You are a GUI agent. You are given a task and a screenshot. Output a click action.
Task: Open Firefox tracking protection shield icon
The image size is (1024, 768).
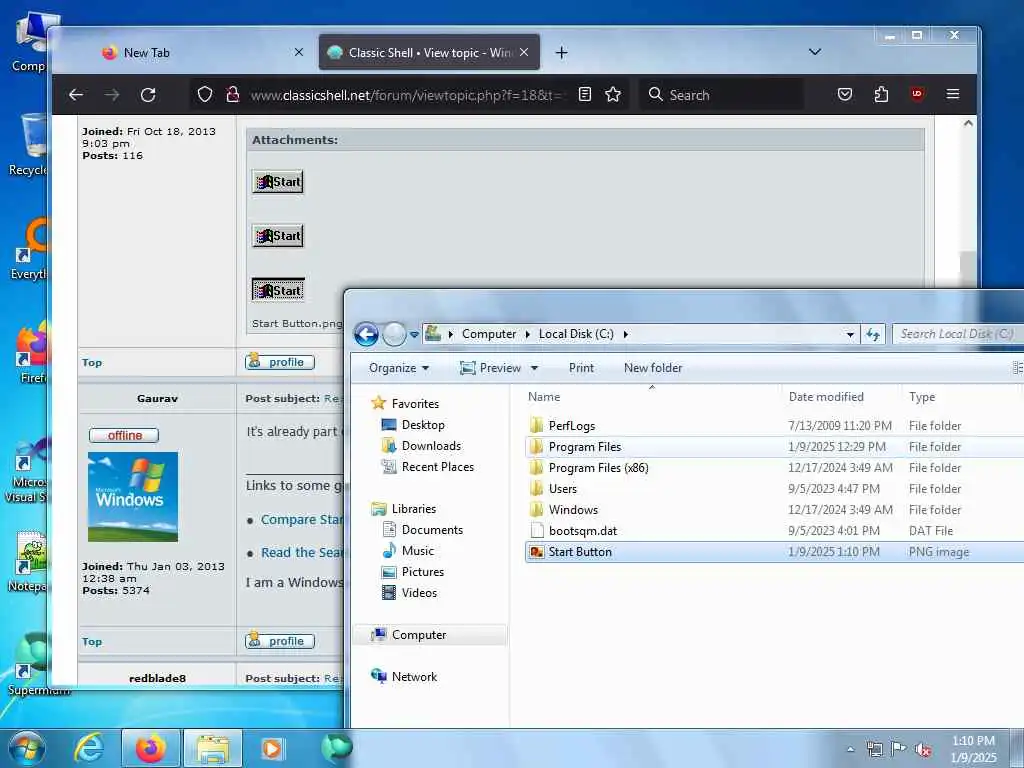(204, 95)
